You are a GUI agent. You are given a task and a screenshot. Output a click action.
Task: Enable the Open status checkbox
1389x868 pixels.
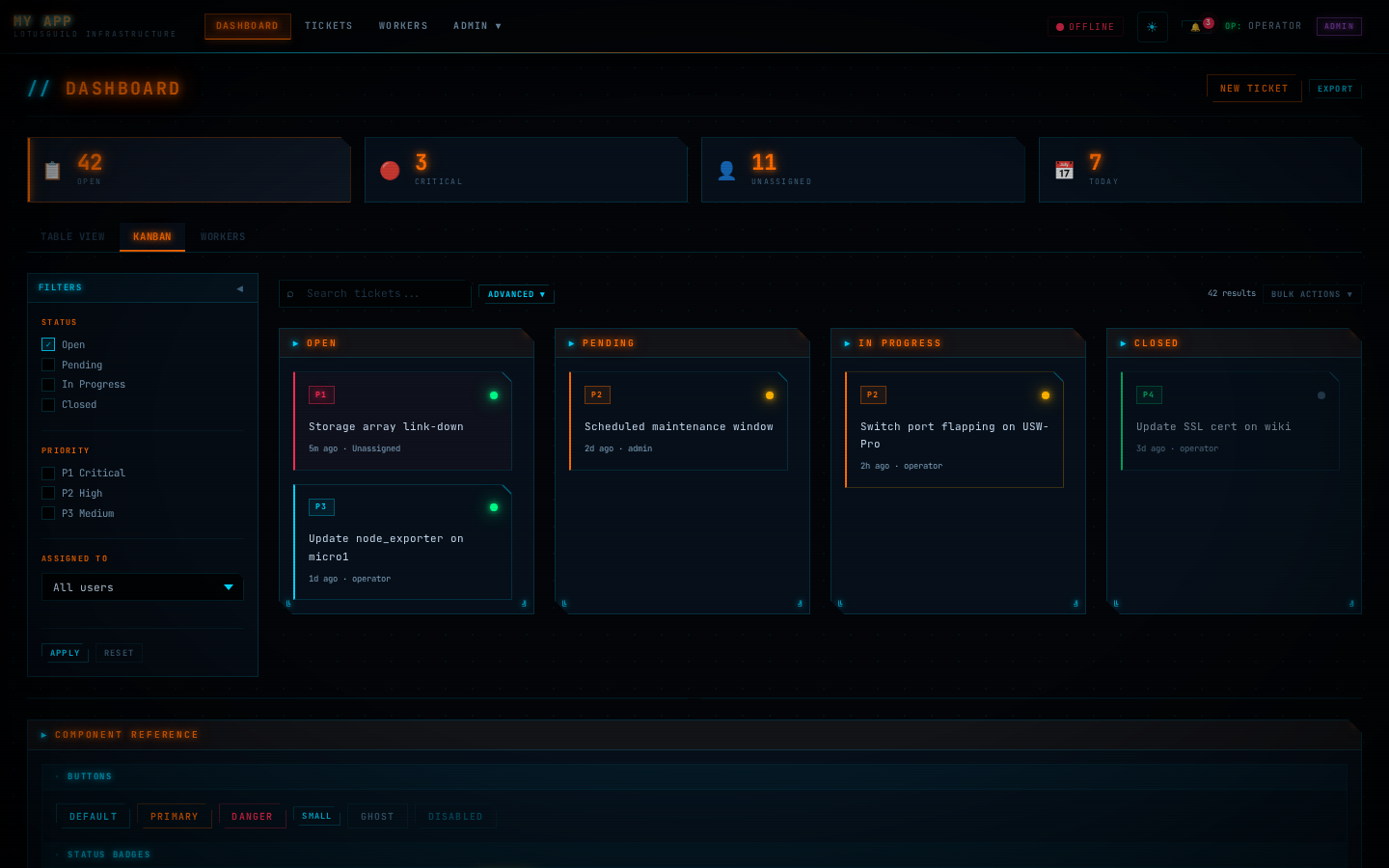click(x=48, y=344)
